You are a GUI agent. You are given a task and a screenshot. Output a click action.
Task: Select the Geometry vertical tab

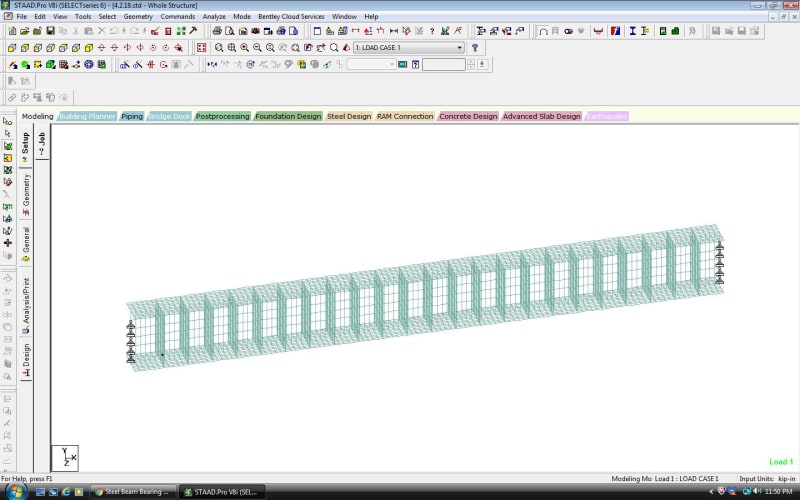(x=26, y=194)
